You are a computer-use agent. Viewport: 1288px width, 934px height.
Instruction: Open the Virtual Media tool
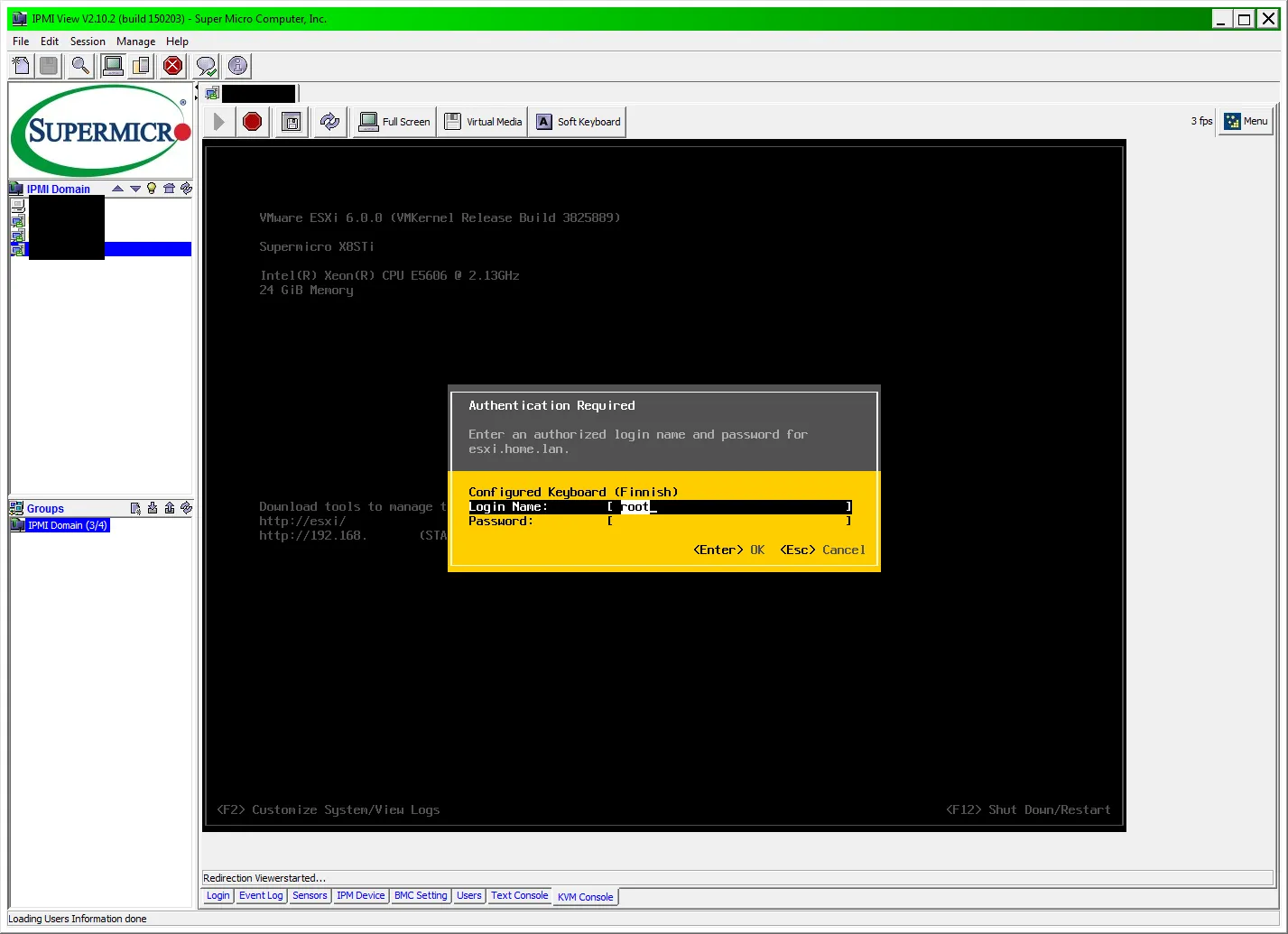[x=482, y=121]
